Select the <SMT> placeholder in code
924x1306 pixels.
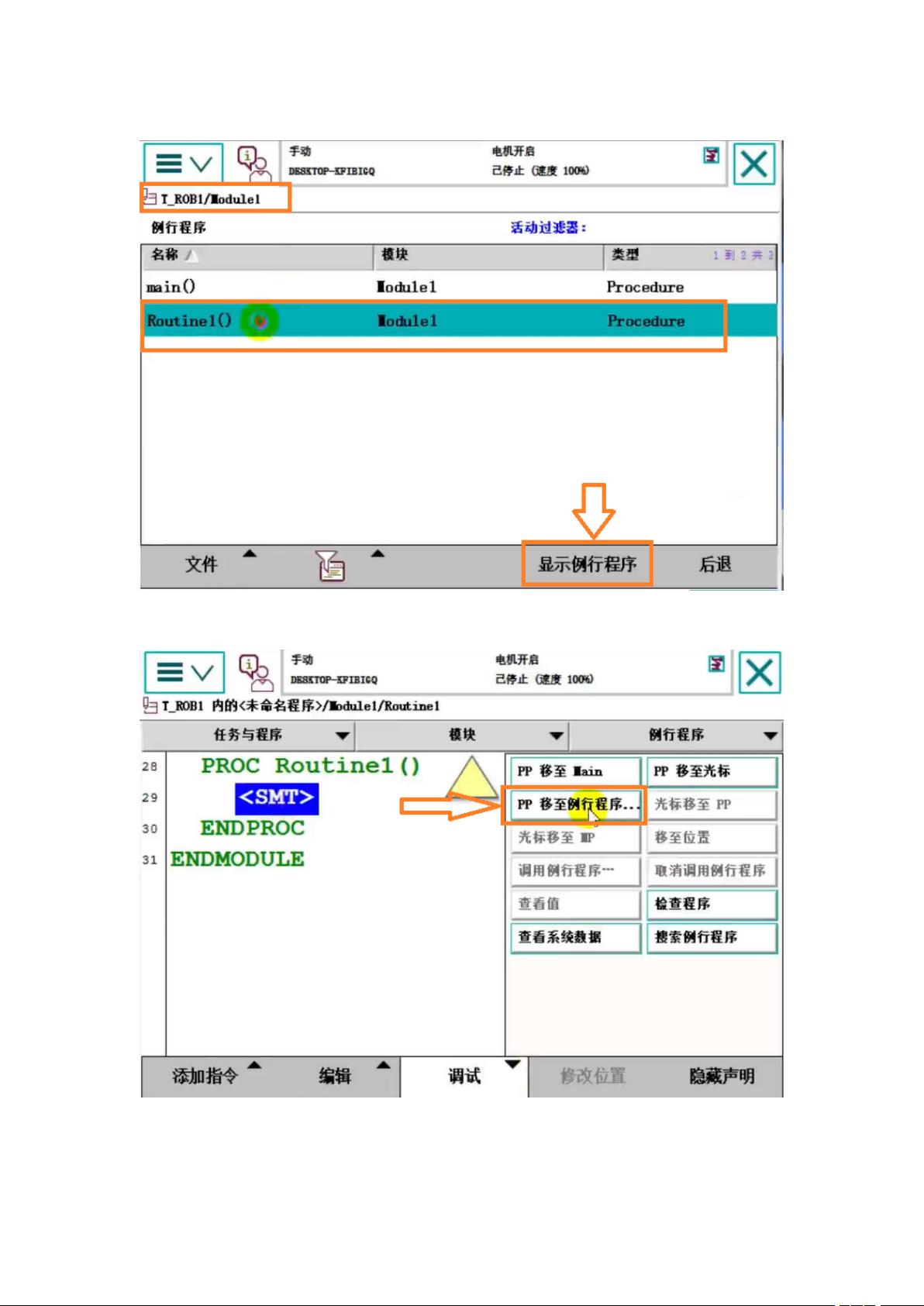pyautogui.click(x=277, y=798)
